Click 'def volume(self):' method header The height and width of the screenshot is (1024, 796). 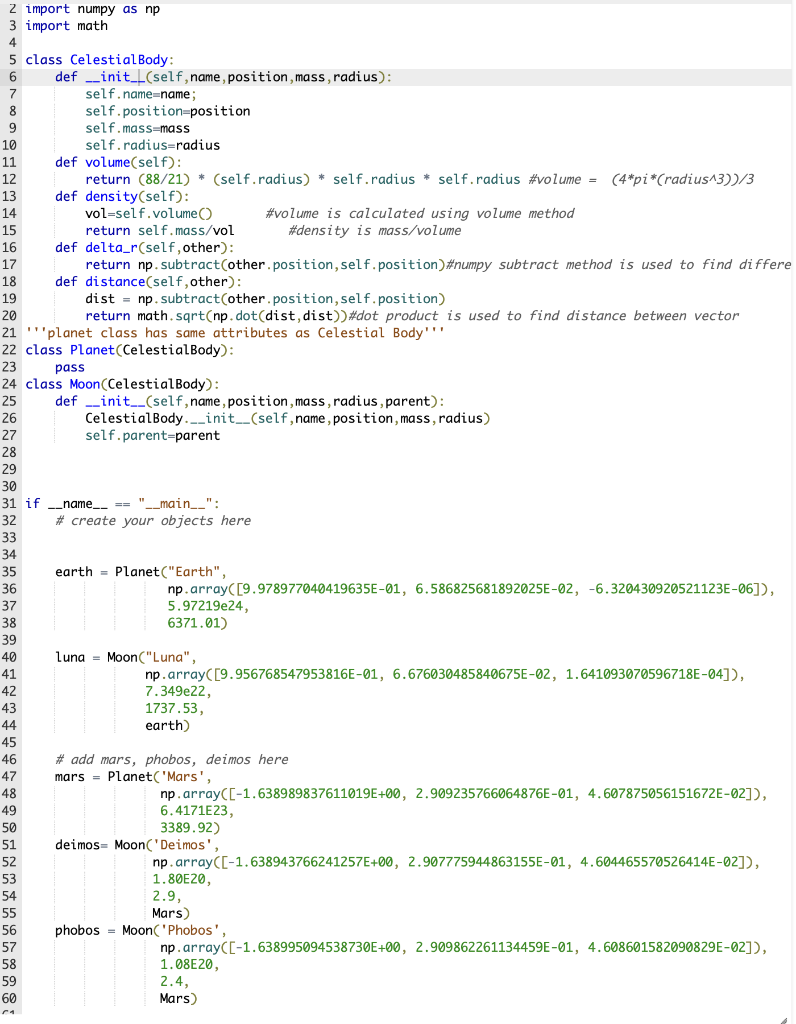click(x=118, y=163)
